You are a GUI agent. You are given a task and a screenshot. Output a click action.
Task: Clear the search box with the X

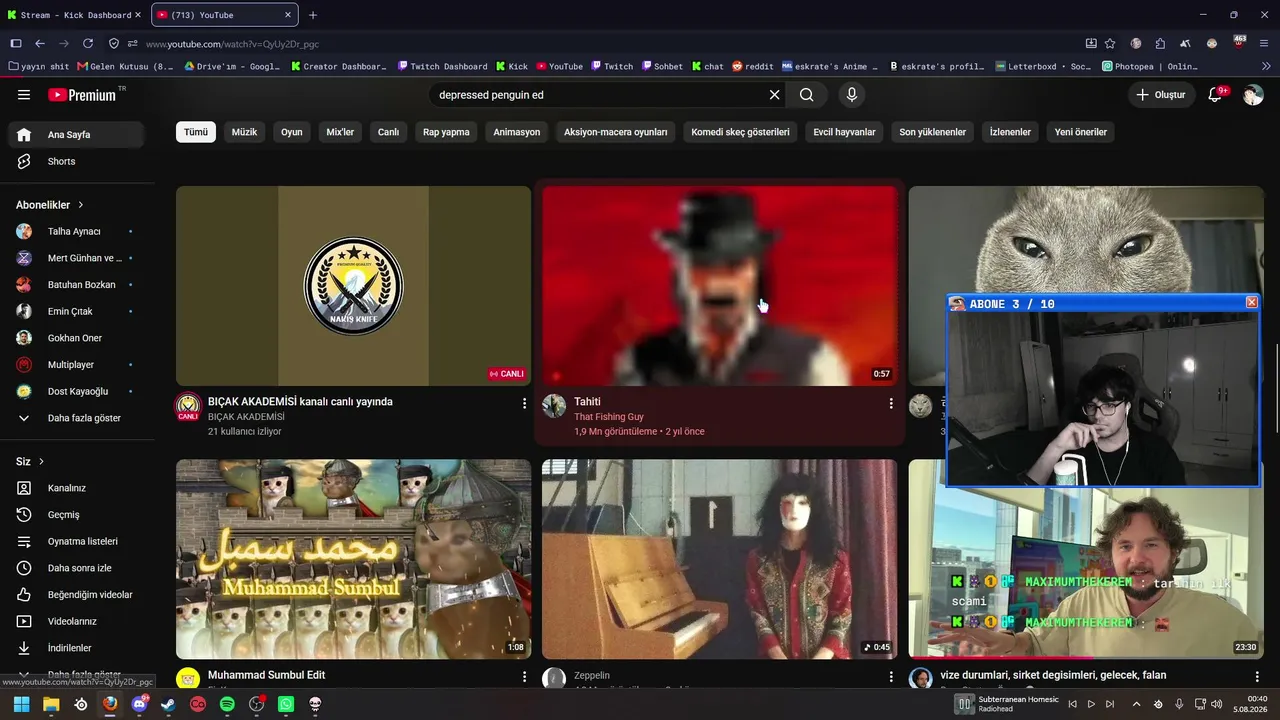774,95
